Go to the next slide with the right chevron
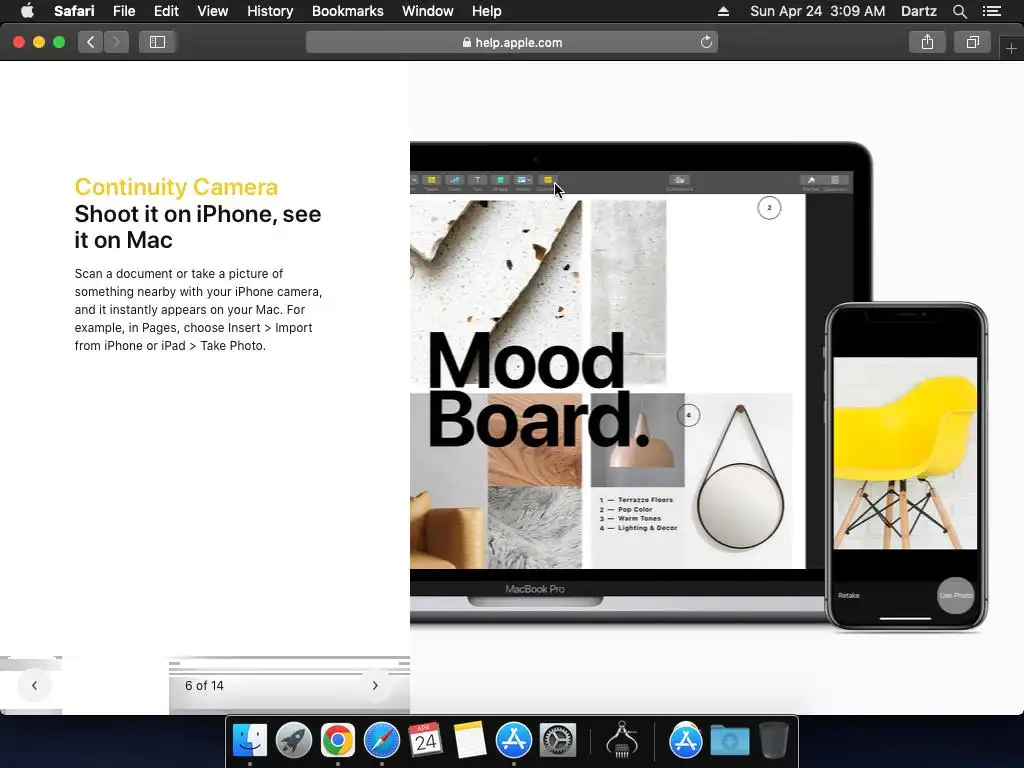Viewport: 1024px width, 768px height. click(x=375, y=686)
